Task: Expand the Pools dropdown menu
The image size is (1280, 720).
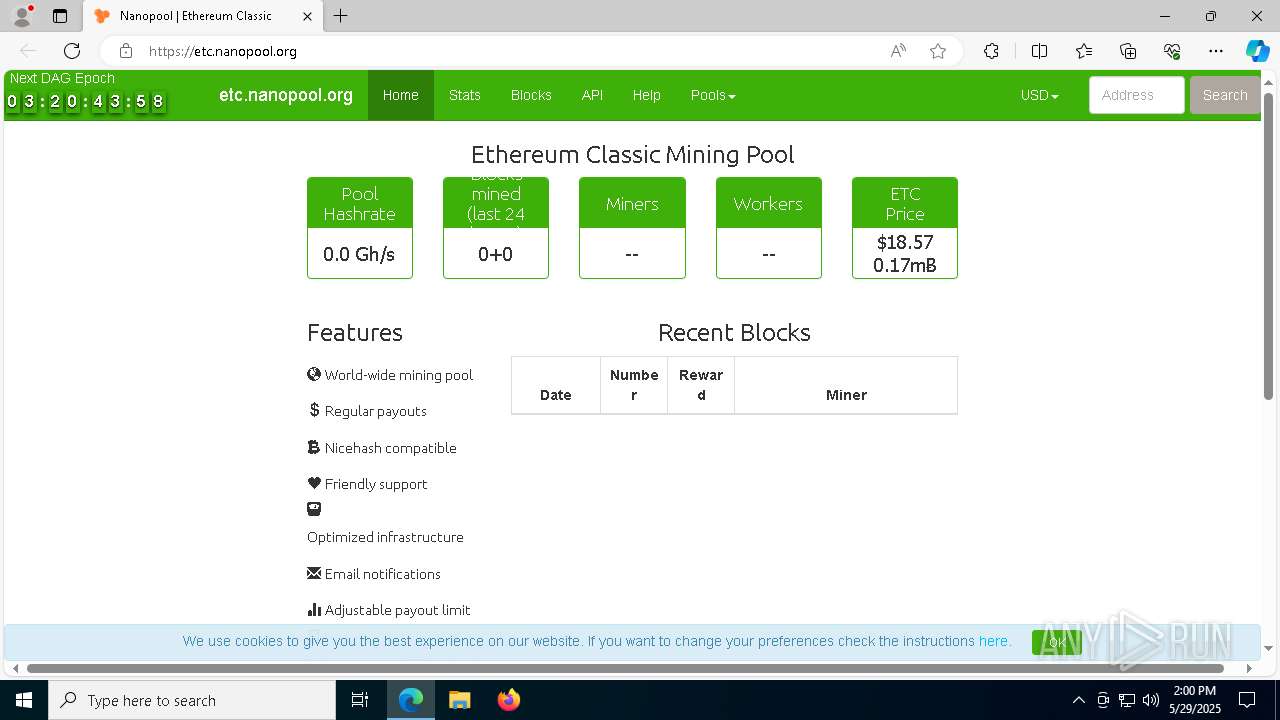Action: coord(713,95)
